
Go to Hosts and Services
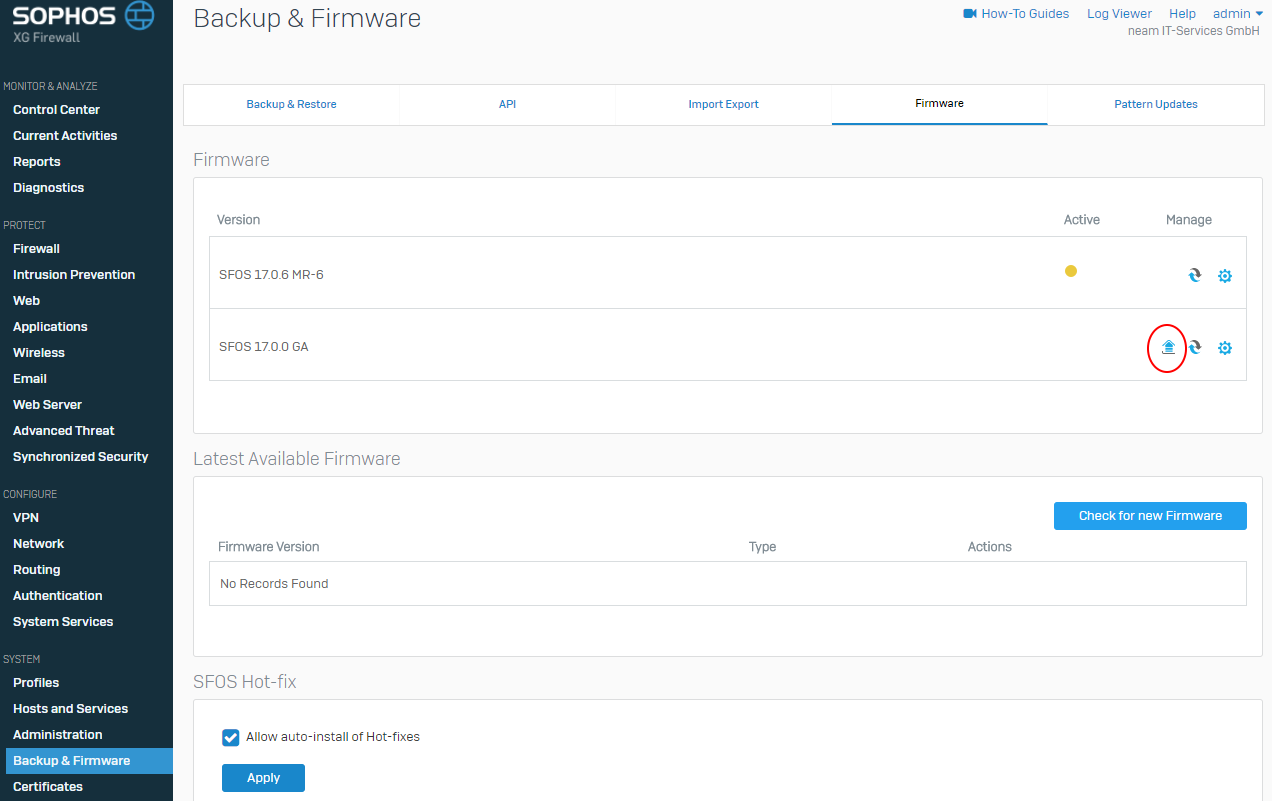[x=70, y=709]
